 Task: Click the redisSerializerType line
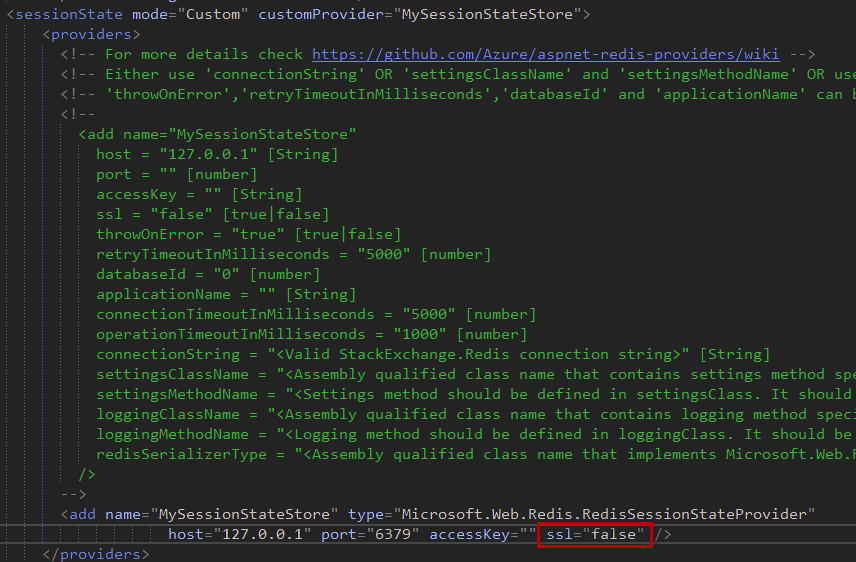pyautogui.click(x=476, y=454)
